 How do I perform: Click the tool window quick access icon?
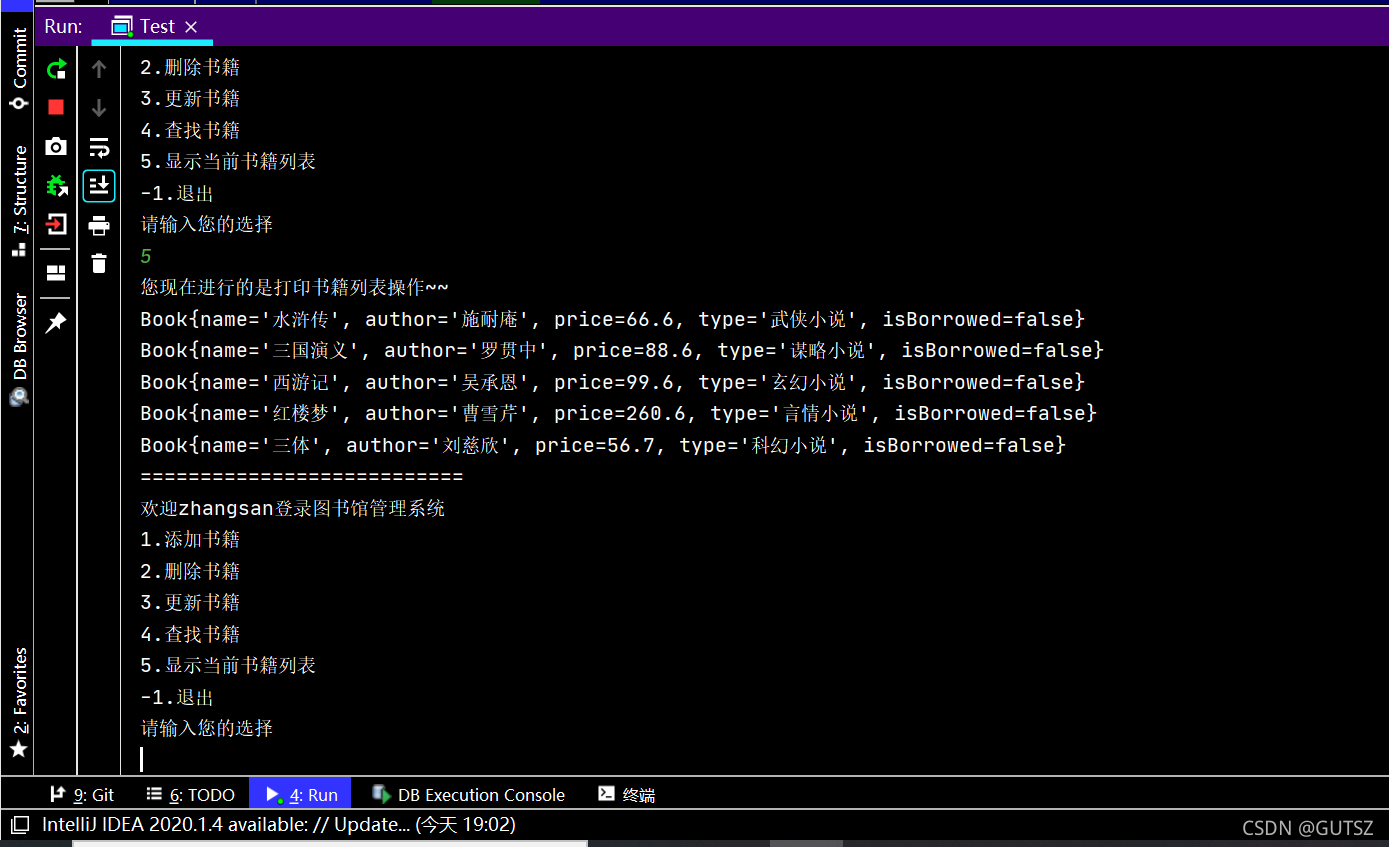(x=19, y=826)
